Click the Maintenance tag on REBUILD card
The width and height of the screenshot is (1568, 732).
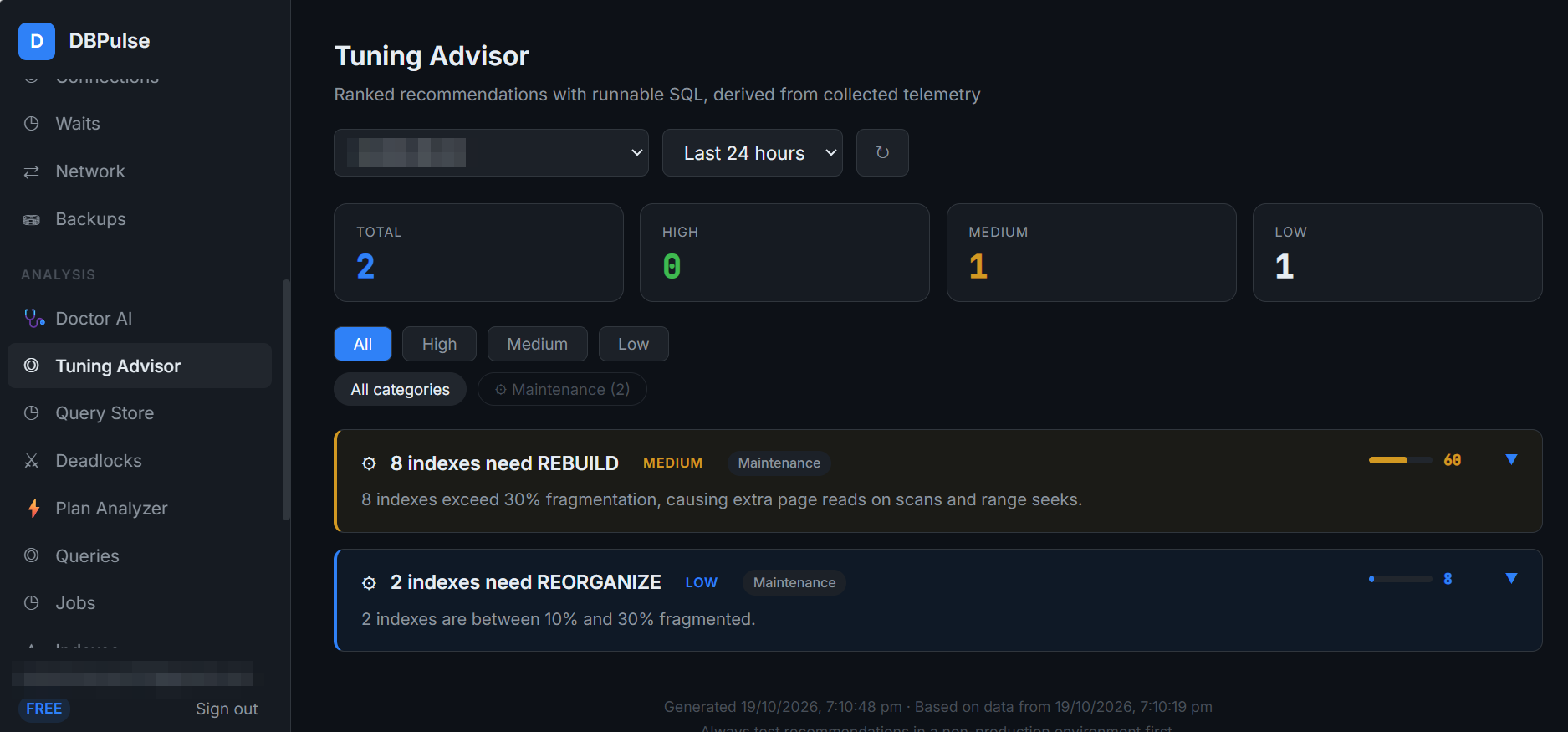coord(779,463)
